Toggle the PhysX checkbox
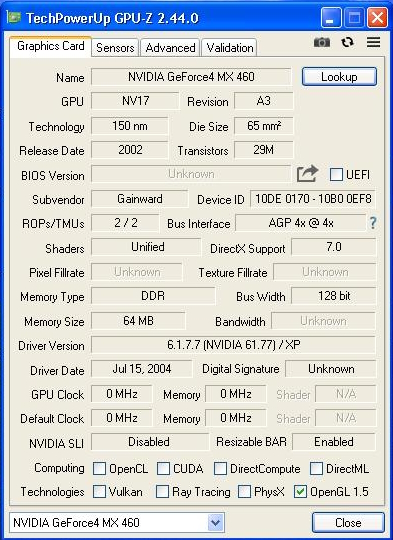The height and width of the screenshot is (540, 393). (245, 491)
